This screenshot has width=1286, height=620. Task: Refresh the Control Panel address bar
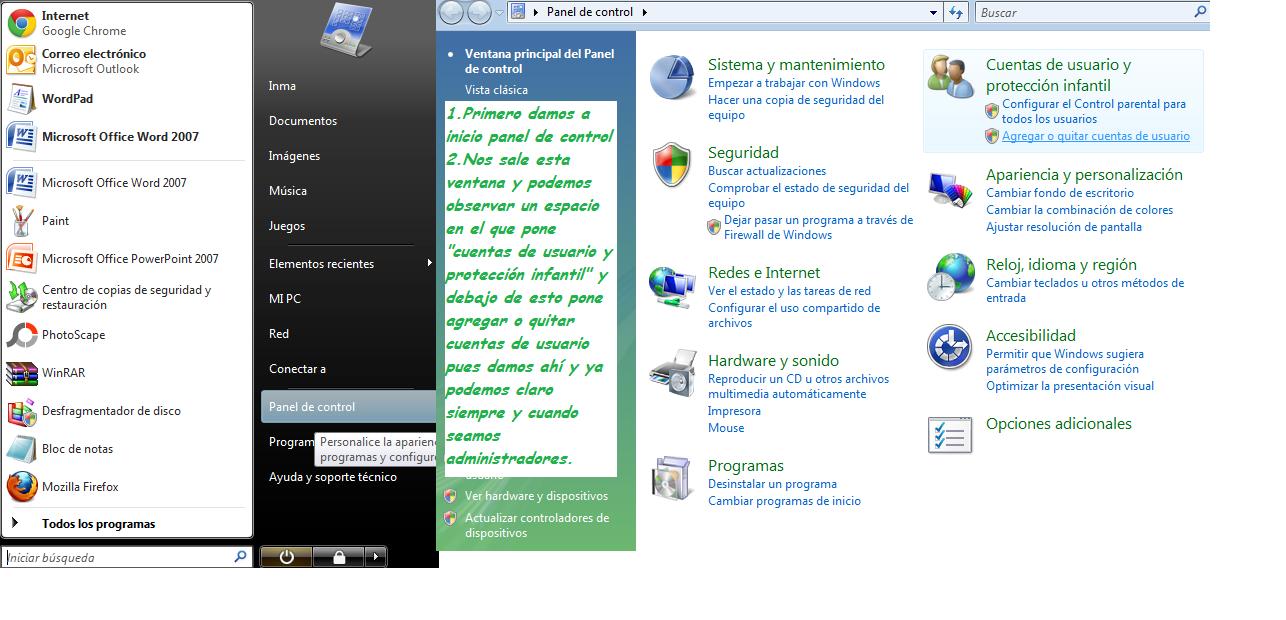[x=956, y=12]
